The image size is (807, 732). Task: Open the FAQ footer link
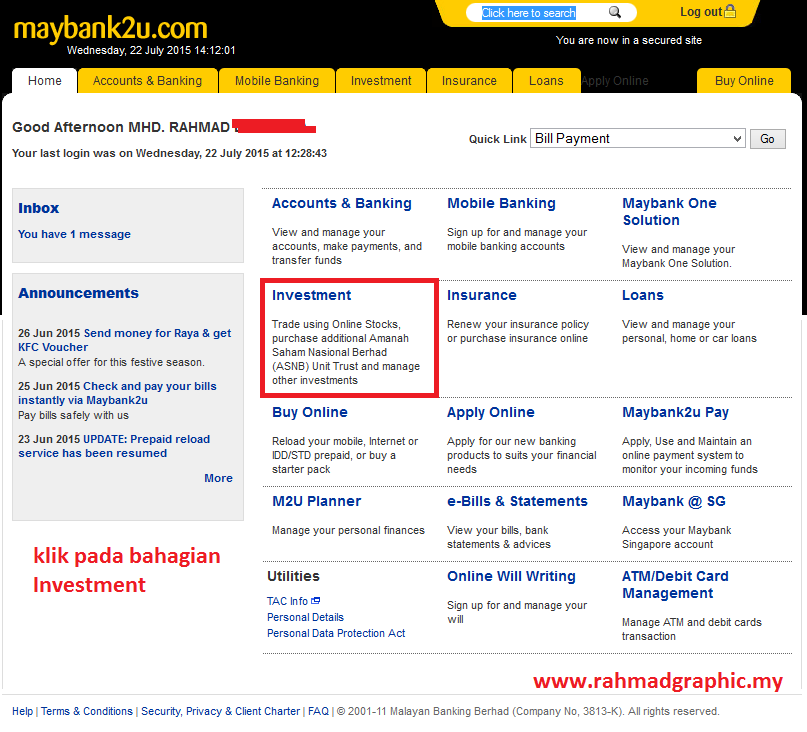coord(318,711)
